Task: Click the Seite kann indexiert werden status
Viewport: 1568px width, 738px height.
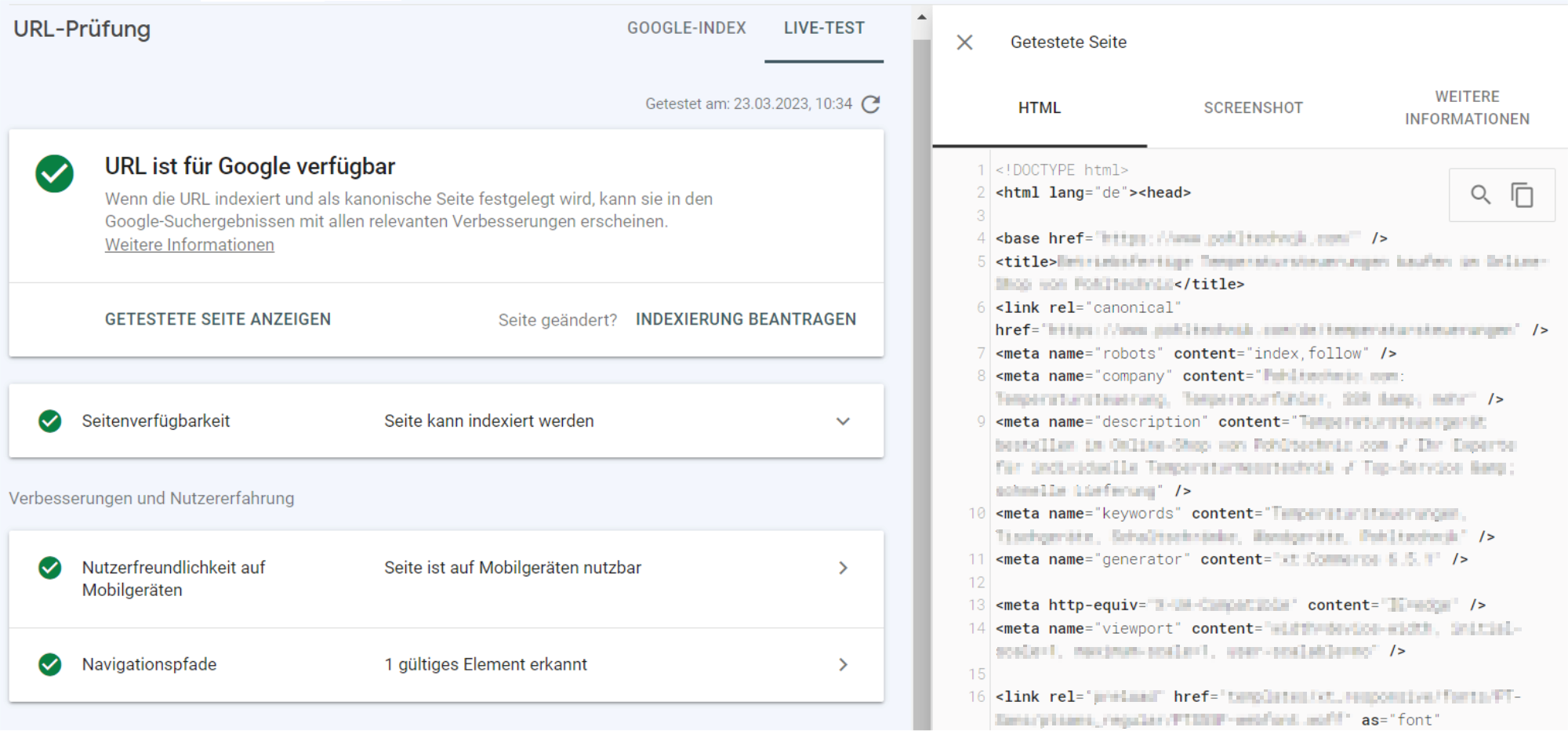Action: [x=489, y=421]
